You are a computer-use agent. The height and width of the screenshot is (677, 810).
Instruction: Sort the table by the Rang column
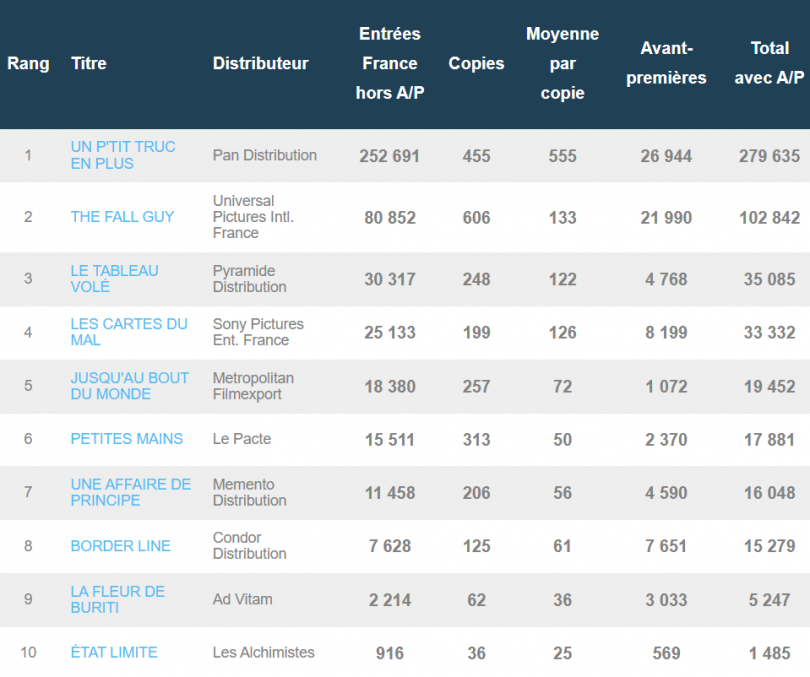[x=29, y=63]
